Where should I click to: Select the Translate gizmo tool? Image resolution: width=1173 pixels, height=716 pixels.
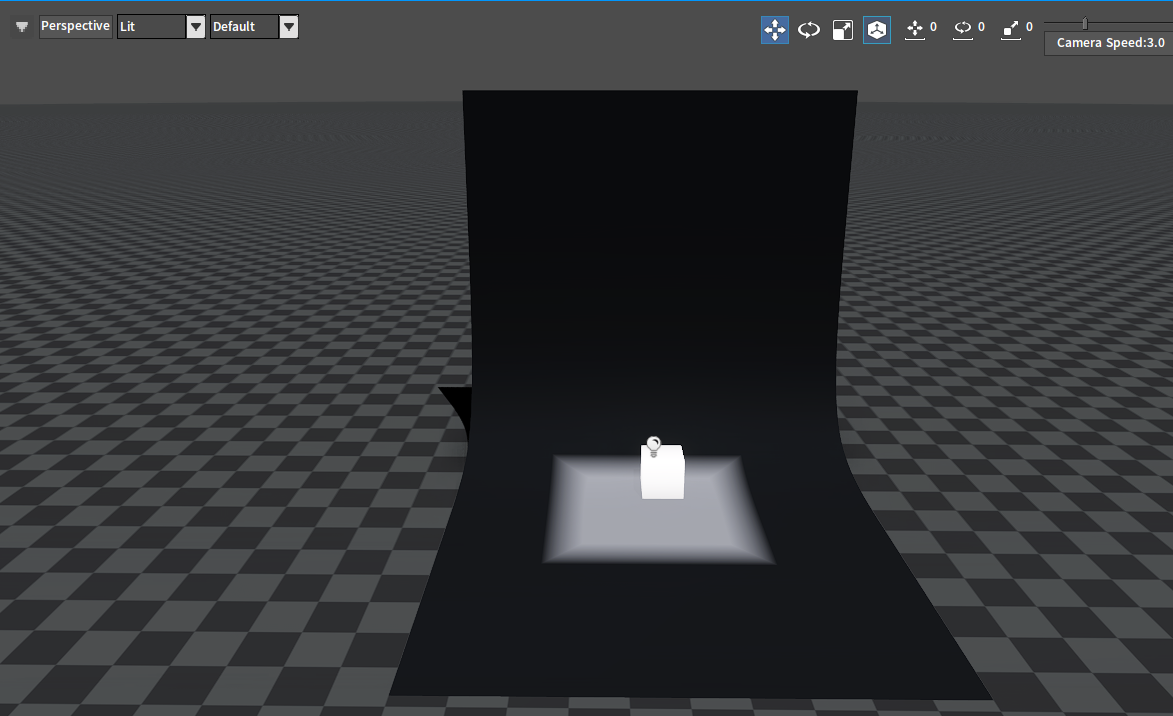775,30
